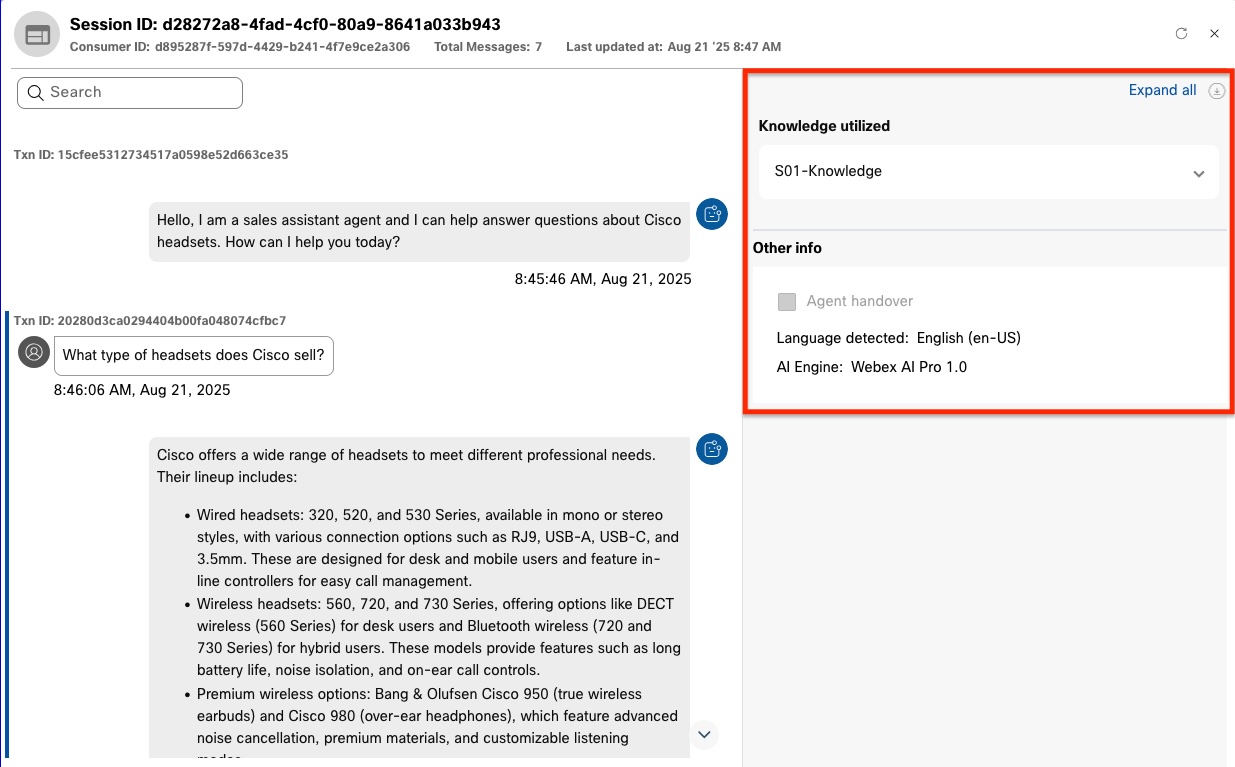Screen dimensions: 1235x767
Task: Click the Webex AI Pro 1.0 engine text
Action: pyautogui.click(x=908, y=367)
